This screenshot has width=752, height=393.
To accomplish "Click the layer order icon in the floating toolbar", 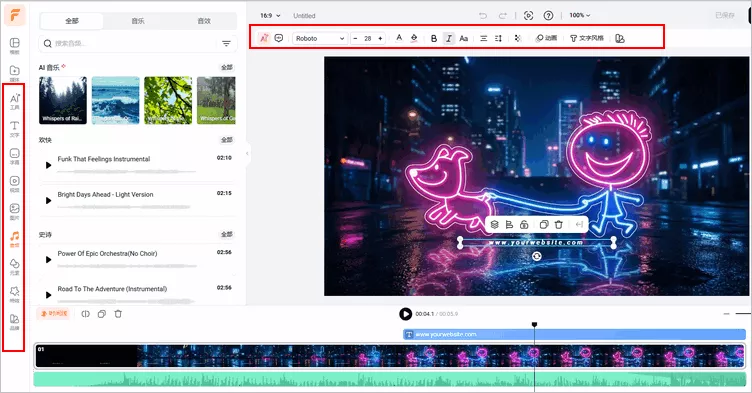I will 494,225.
